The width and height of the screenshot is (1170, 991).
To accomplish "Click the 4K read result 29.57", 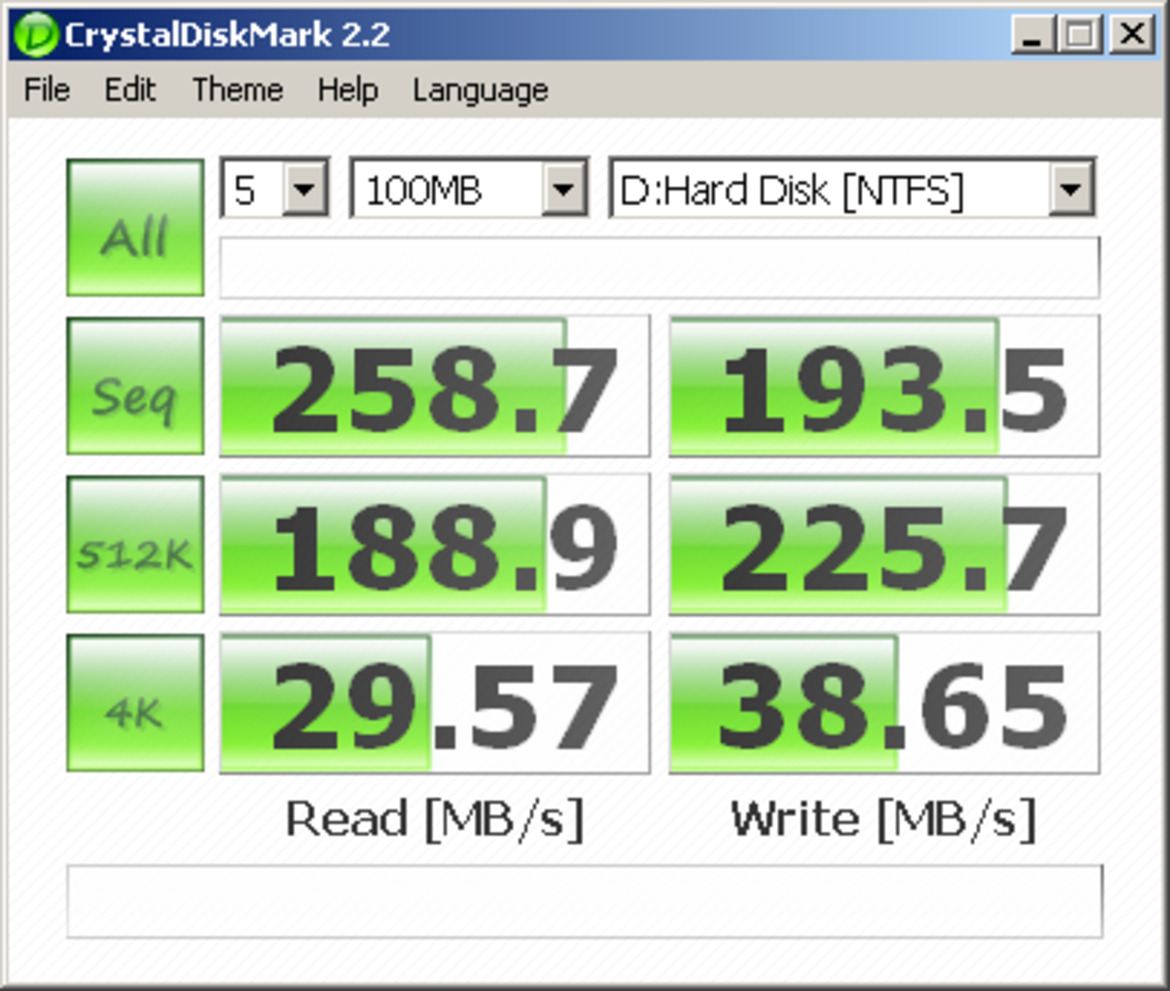I will (x=435, y=703).
